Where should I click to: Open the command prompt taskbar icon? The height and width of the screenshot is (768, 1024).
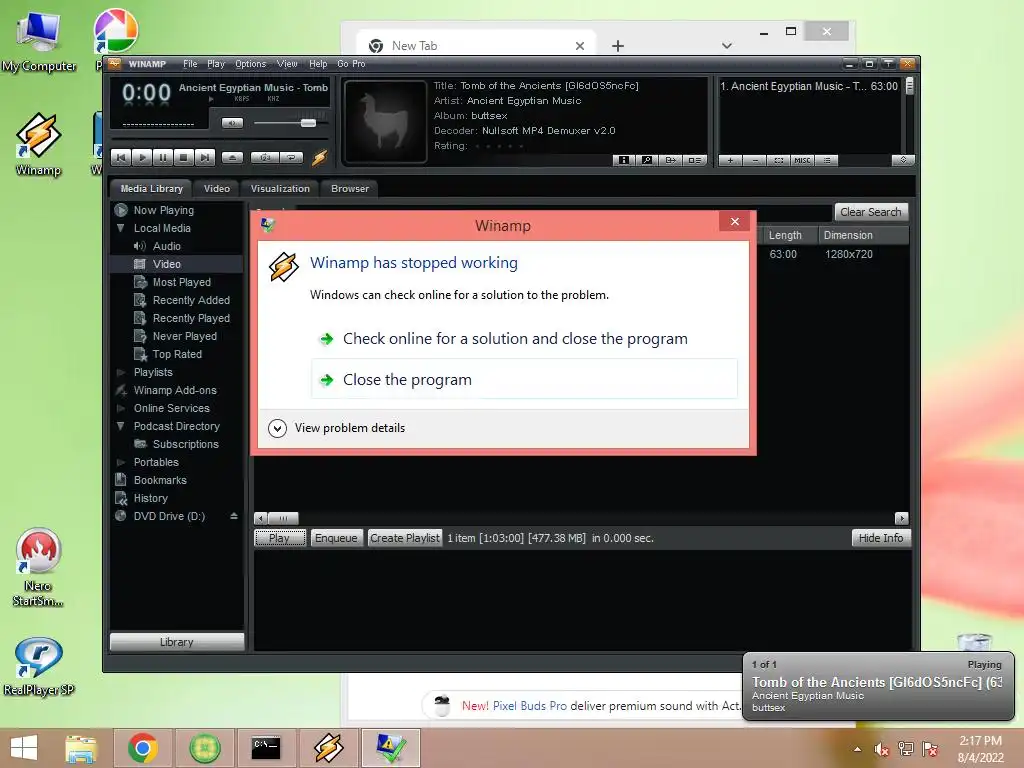click(266, 748)
